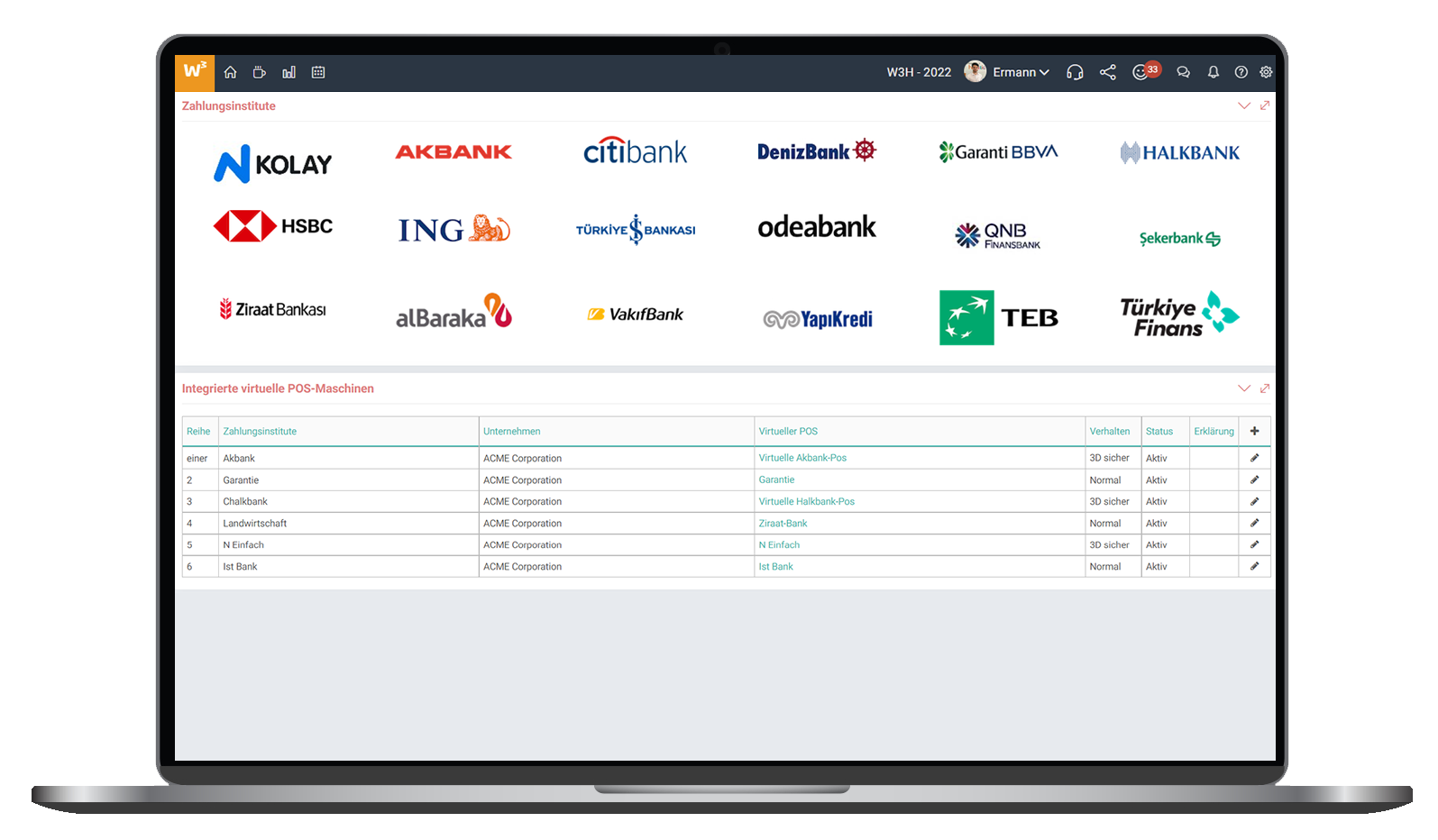Edit the Akbank row with pencil icon
Screen dimensions: 1438x840
pos(1254,458)
